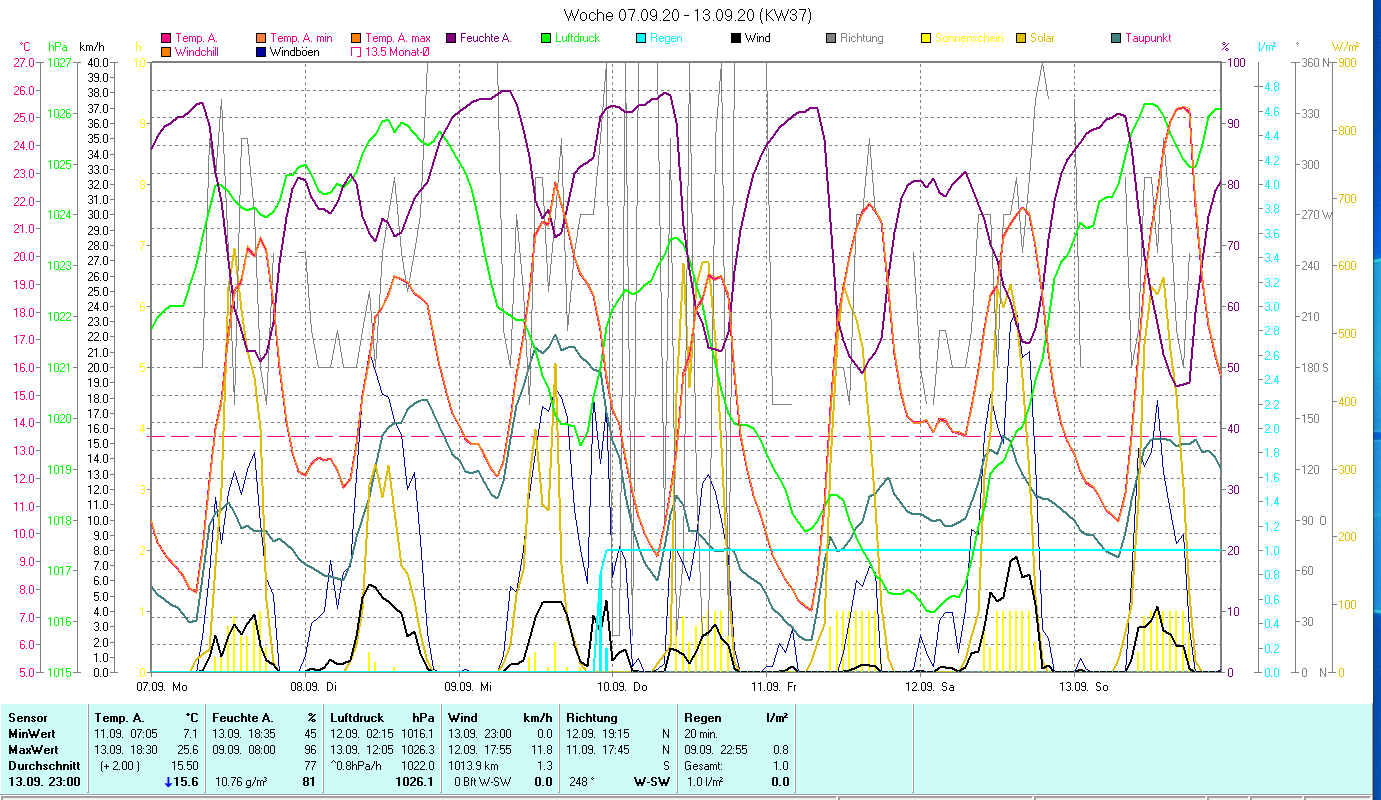Screen dimensions: 1381x800
Task: Click the '07.09. Mo' date label
Action: point(162,687)
